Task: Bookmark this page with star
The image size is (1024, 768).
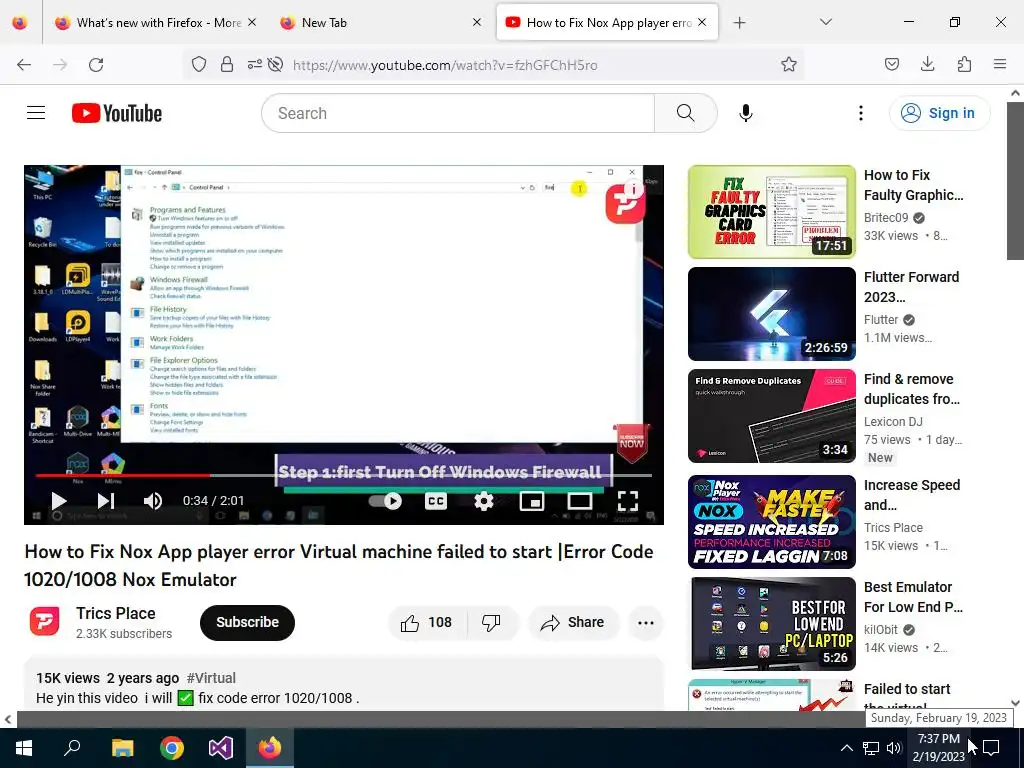Action: click(788, 65)
